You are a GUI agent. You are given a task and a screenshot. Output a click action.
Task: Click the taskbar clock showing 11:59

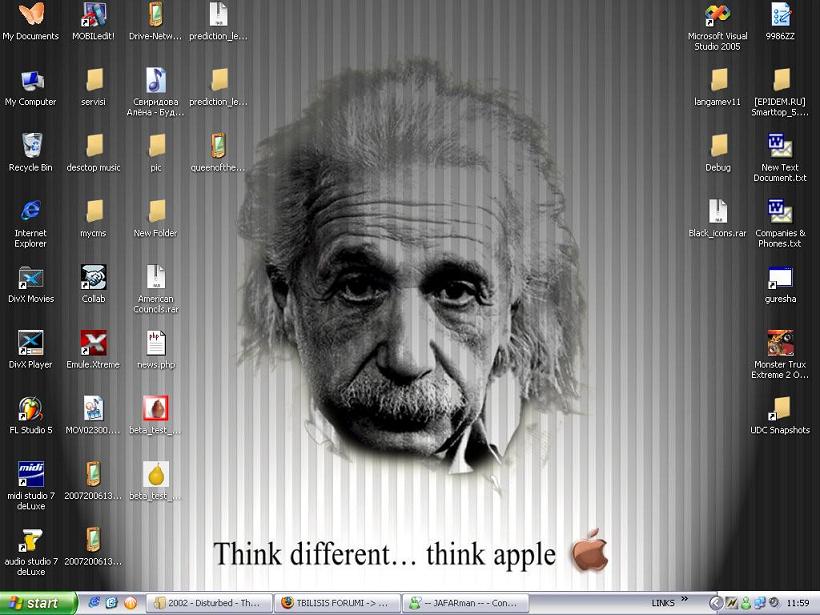coord(798,603)
